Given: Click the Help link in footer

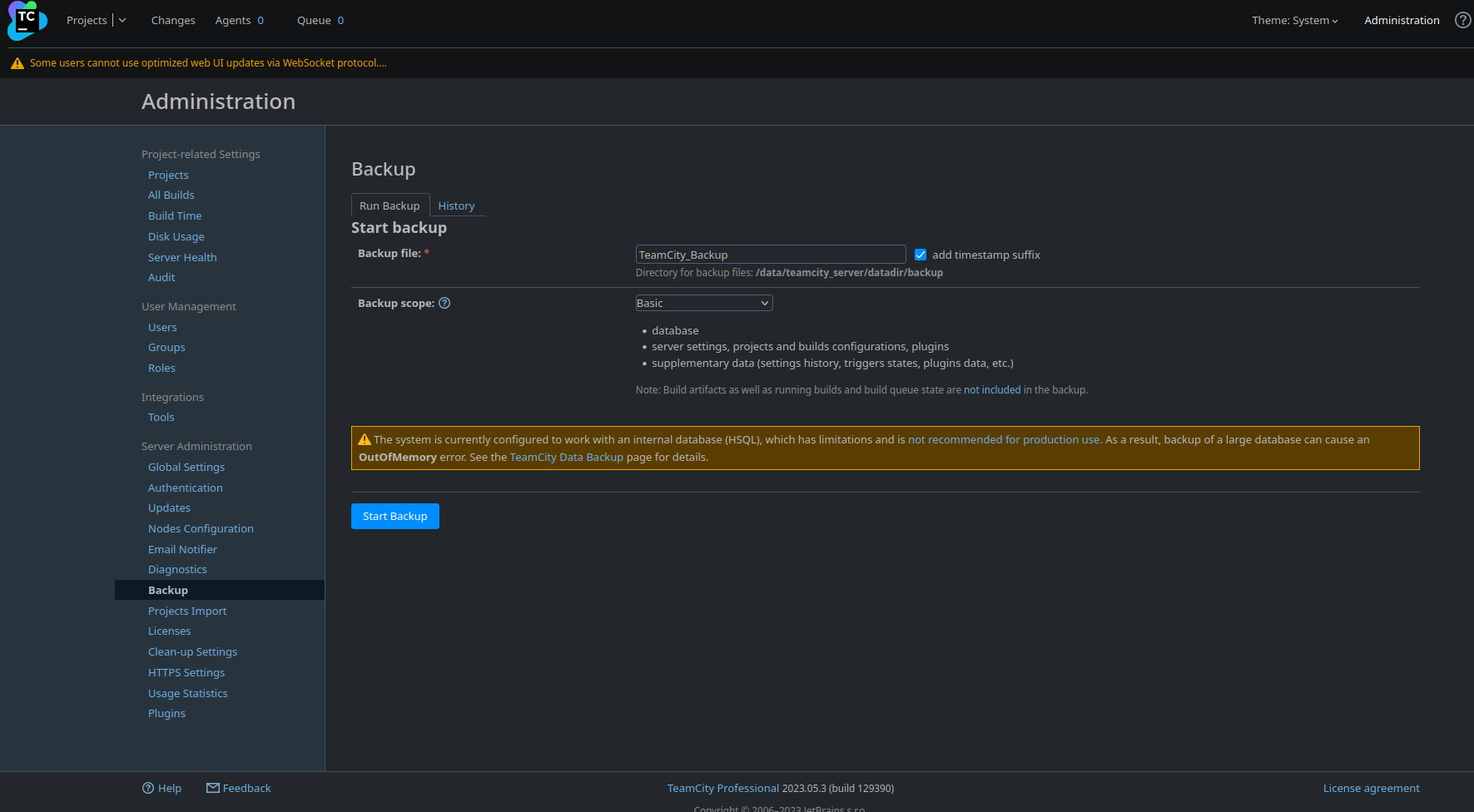Looking at the screenshot, I should coord(170,788).
